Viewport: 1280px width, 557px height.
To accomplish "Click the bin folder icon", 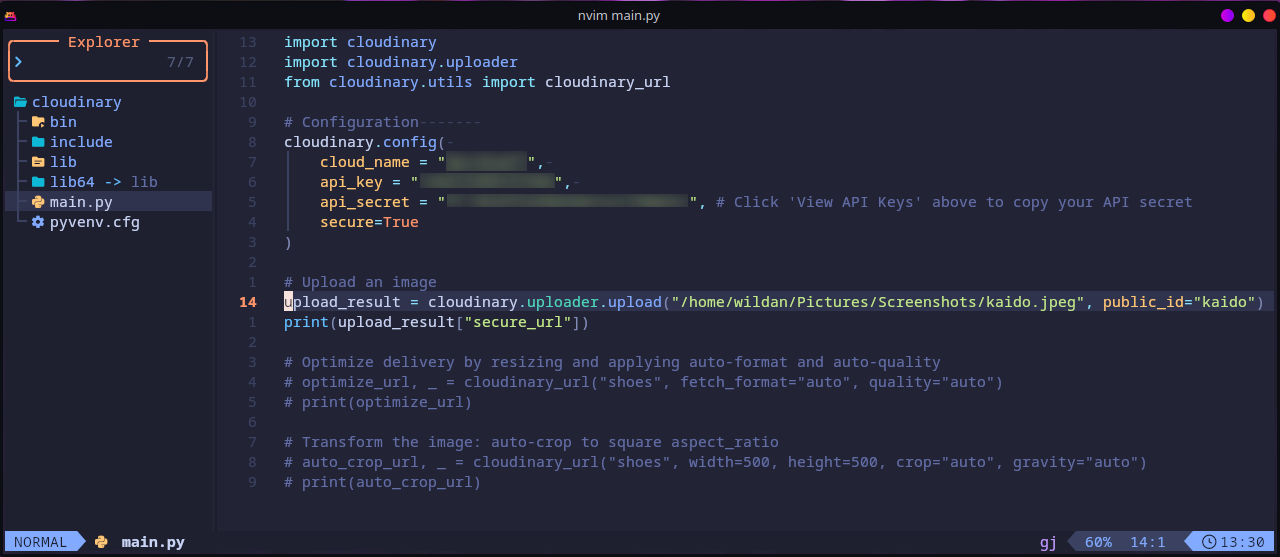I will [38, 122].
